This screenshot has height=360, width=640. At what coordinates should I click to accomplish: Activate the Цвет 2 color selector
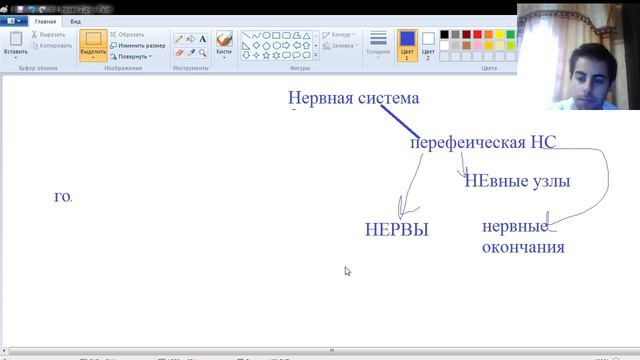click(428, 45)
